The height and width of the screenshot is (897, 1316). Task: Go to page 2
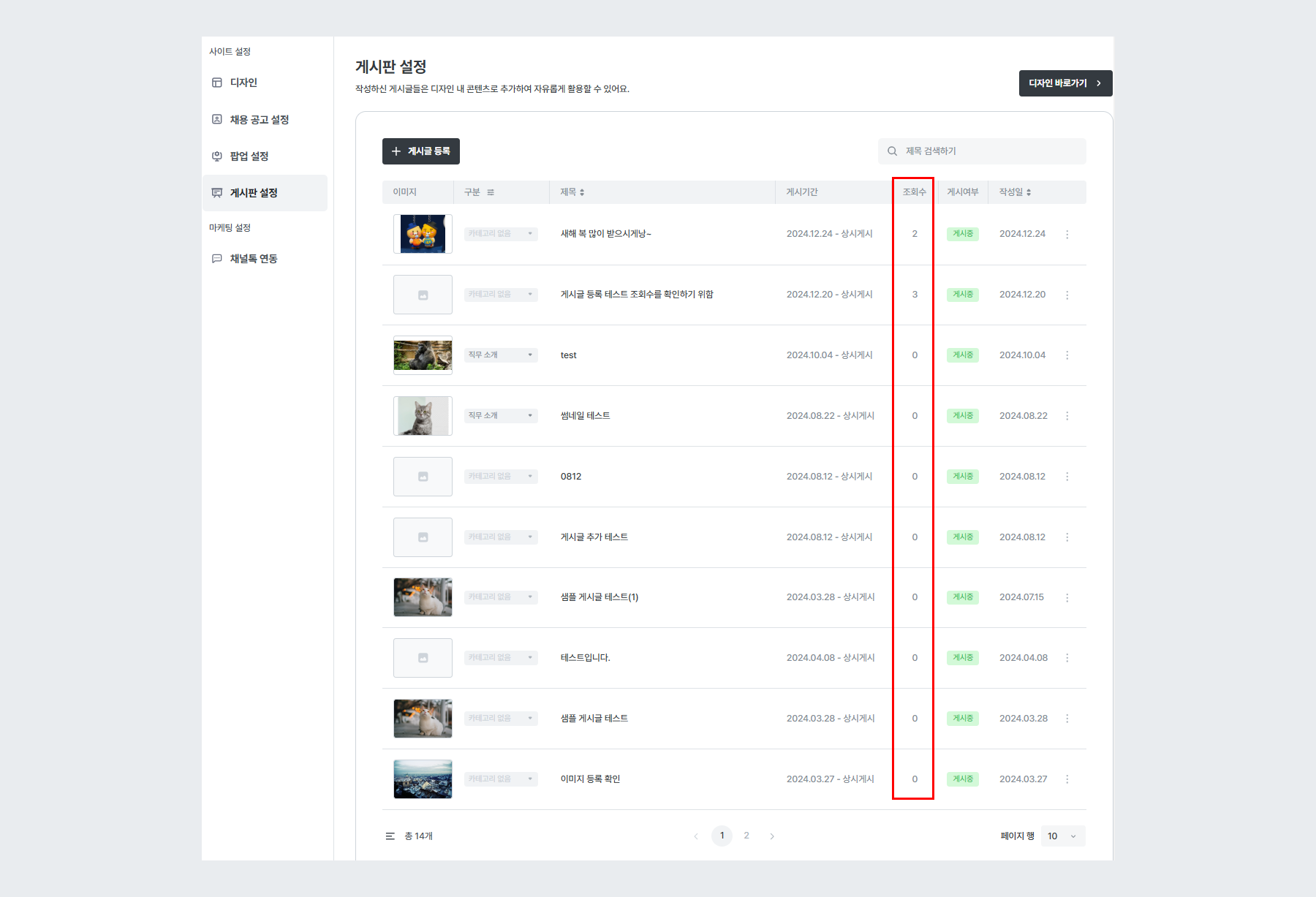[x=746, y=836]
